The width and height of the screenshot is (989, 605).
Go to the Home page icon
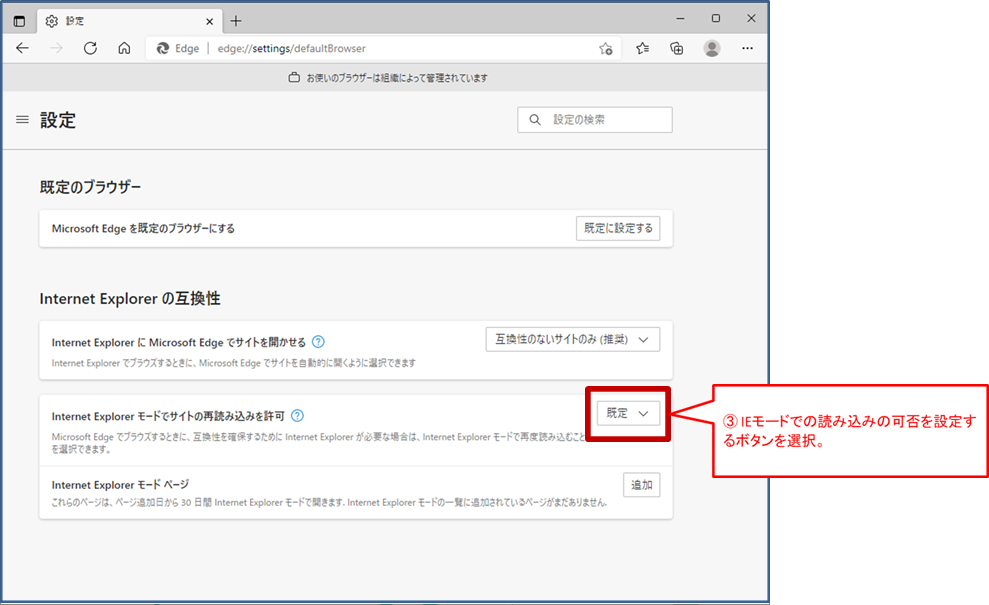124,48
